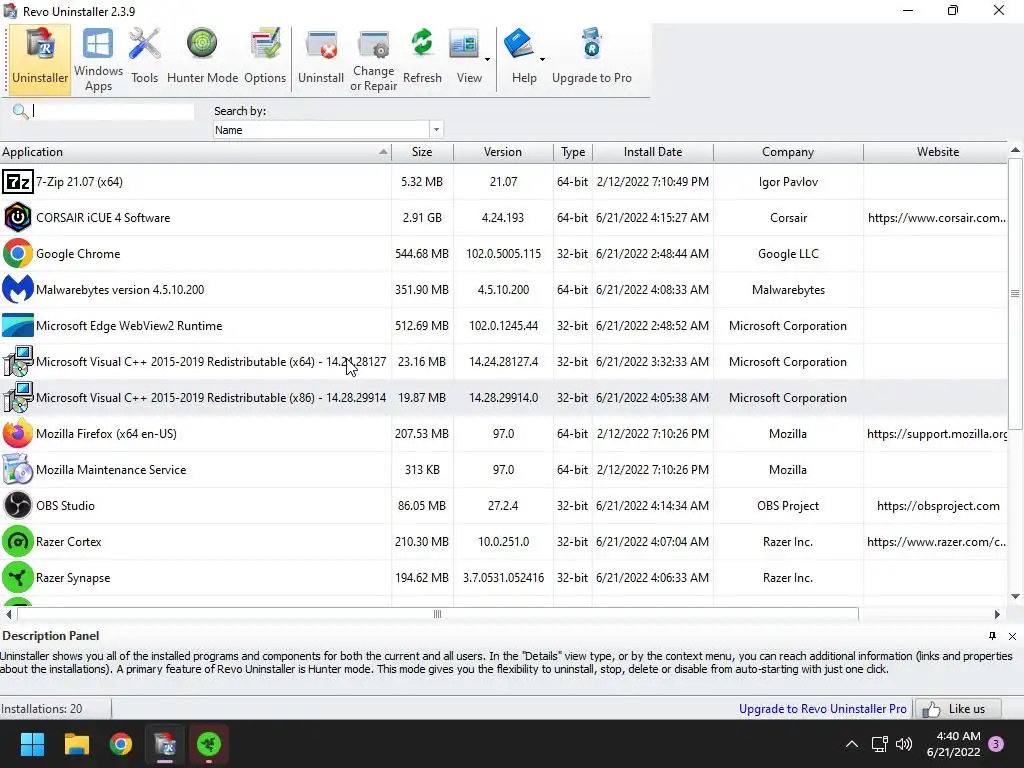Click the 102.0.5005.115 version cell
This screenshot has height=768, width=1024.
pyautogui.click(x=504, y=253)
